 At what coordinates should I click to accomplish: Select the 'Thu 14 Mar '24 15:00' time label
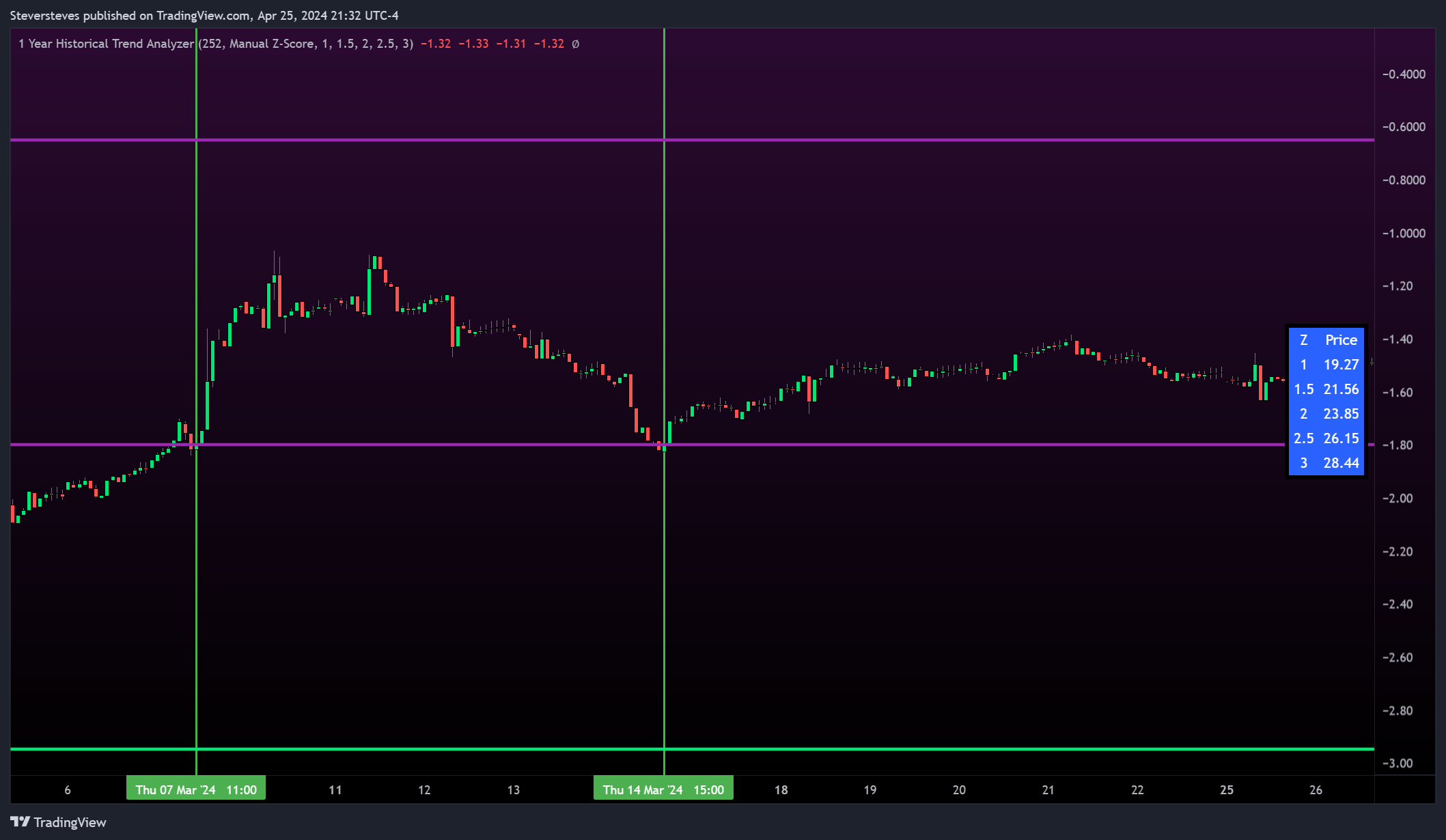click(663, 789)
